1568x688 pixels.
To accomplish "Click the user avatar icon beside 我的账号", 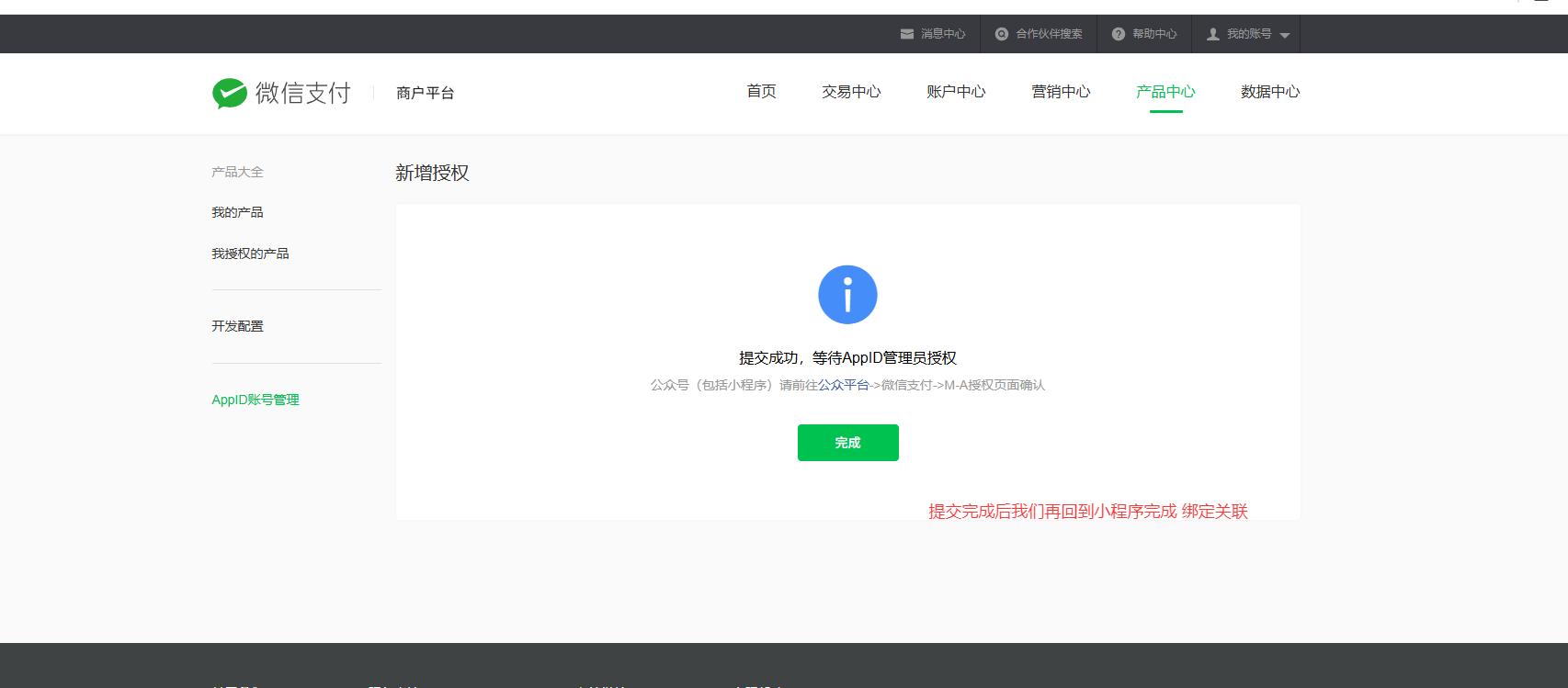I will click(1213, 34).
